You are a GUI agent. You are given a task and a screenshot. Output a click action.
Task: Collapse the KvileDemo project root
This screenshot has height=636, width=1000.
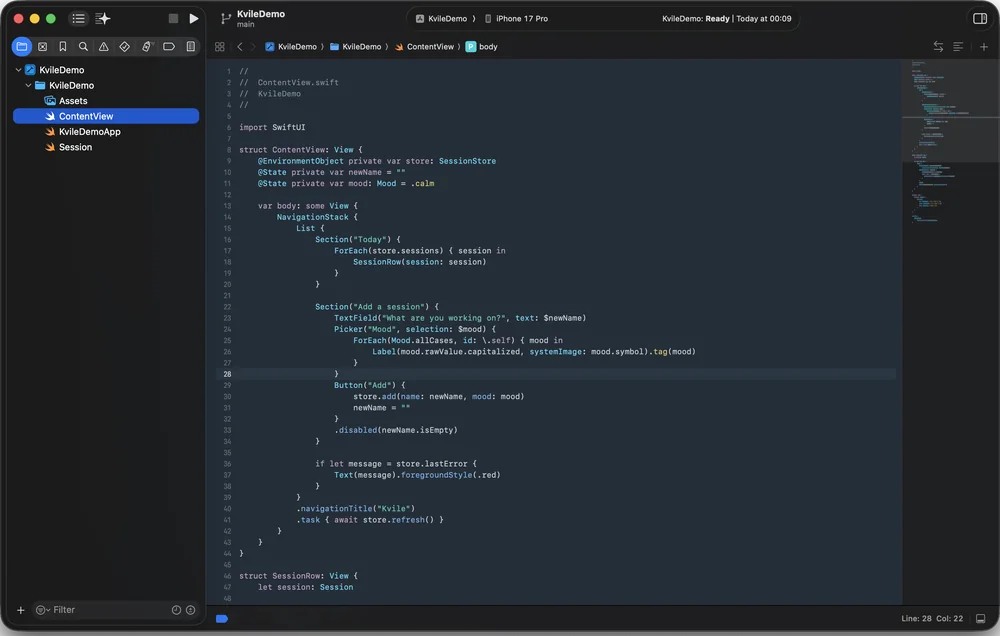click(x=18, y=70)
